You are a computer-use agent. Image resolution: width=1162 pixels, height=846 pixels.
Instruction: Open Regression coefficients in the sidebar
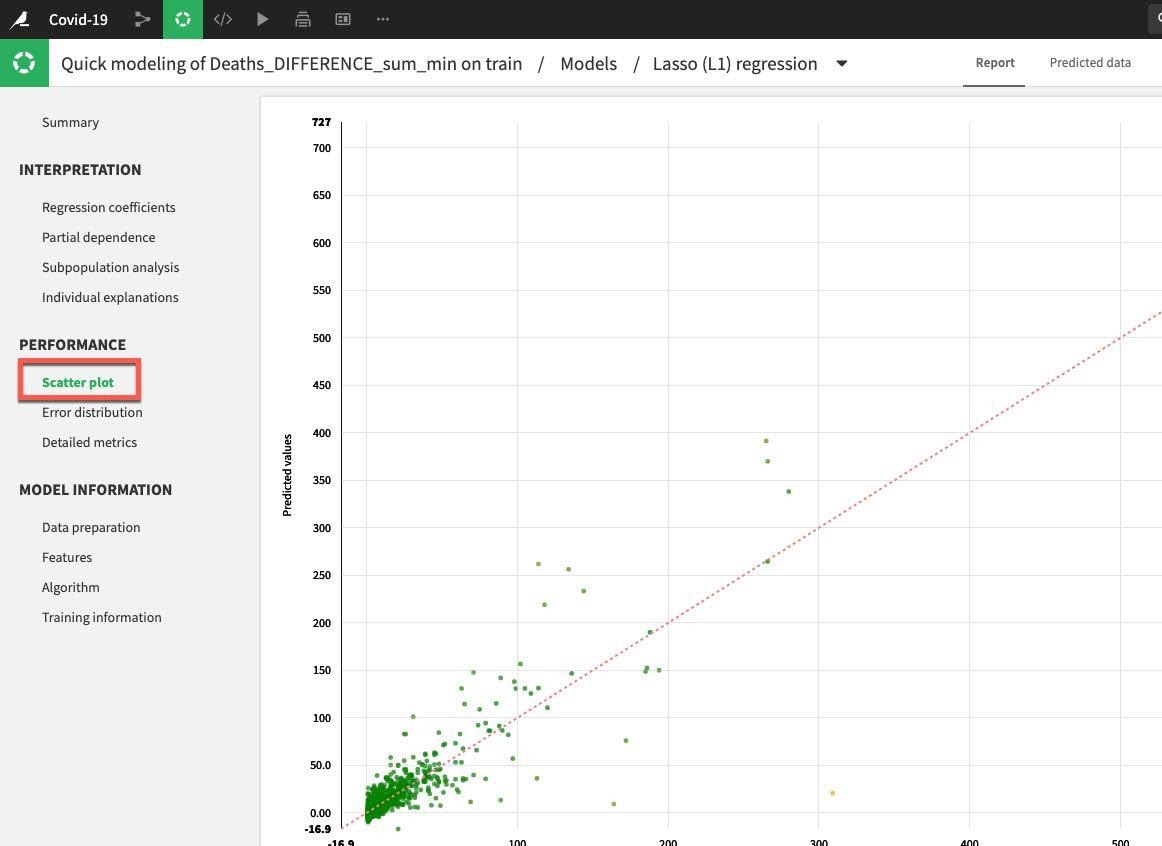[108, 207]
